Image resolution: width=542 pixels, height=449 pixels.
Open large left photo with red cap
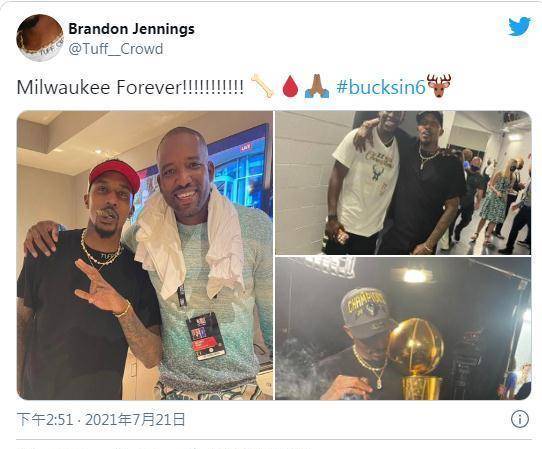(x=145, y=255)
